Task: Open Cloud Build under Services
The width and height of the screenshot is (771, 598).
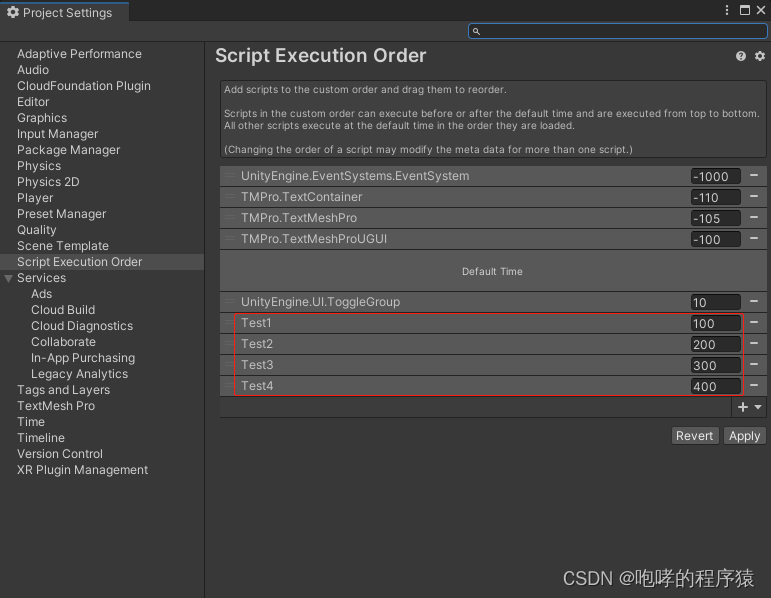Action: click(63, 310)
